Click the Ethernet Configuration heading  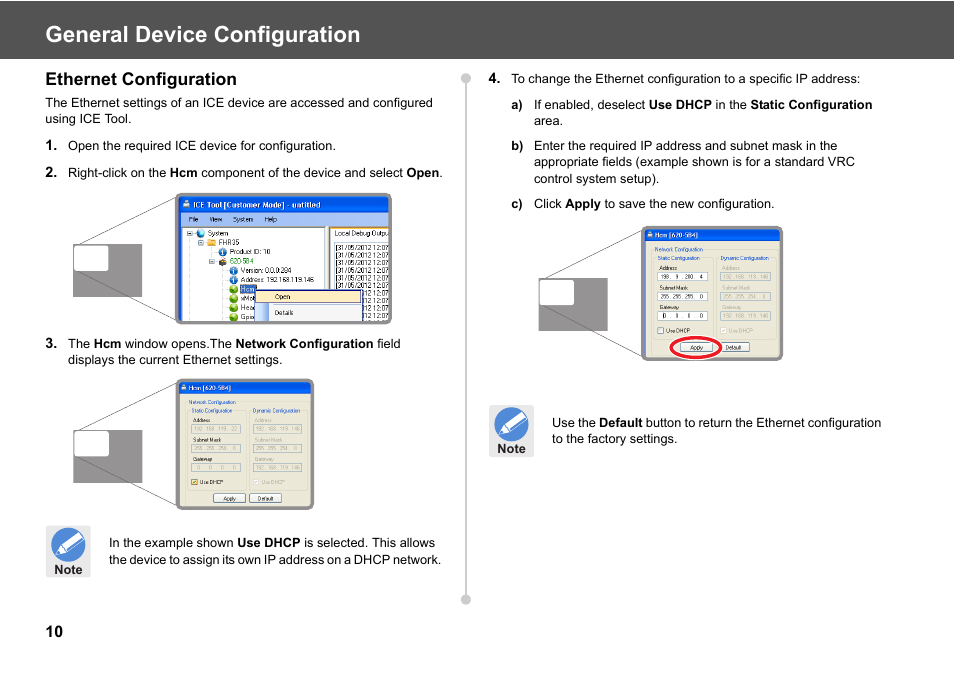click(x=141, y=79)
